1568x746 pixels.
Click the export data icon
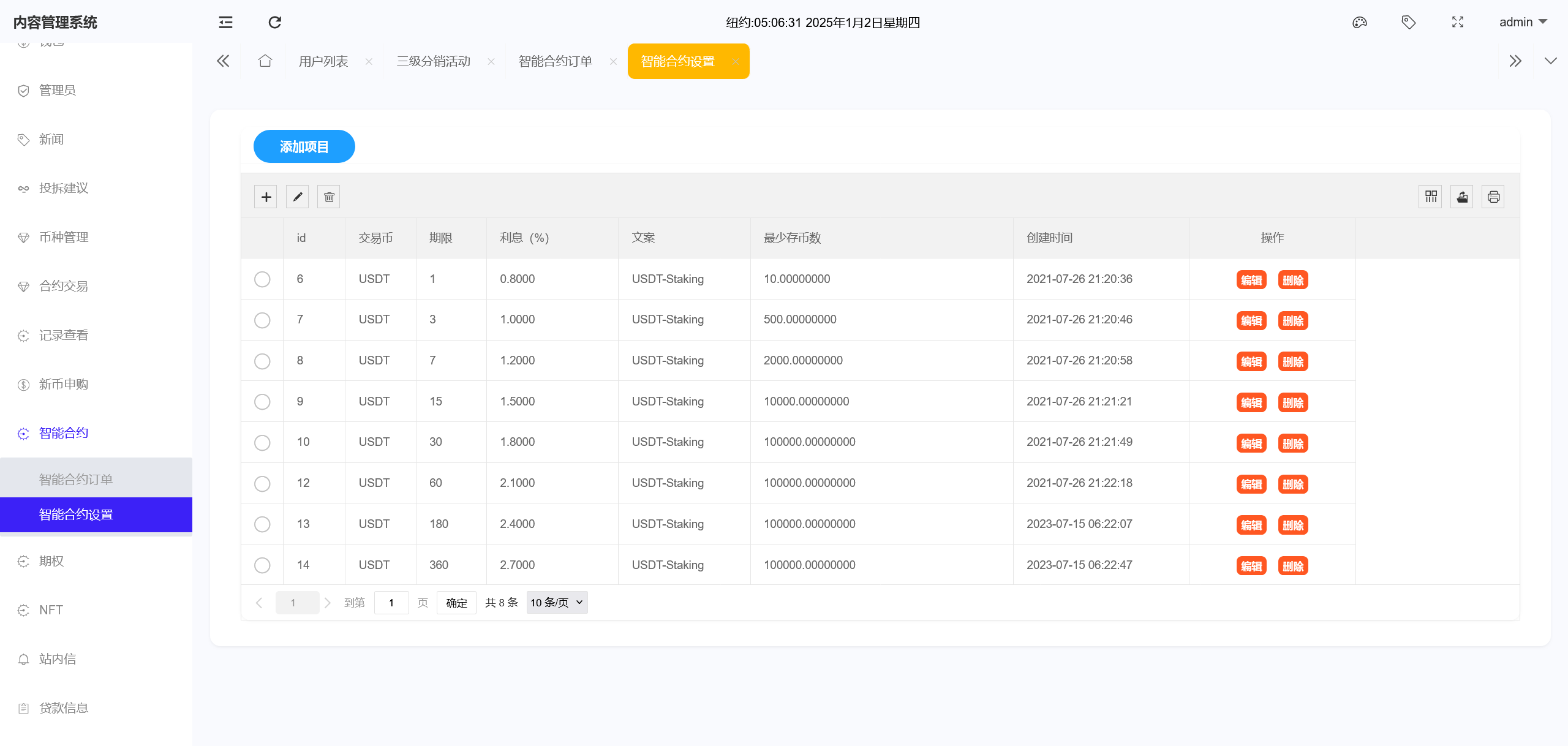click(1462, 197)
